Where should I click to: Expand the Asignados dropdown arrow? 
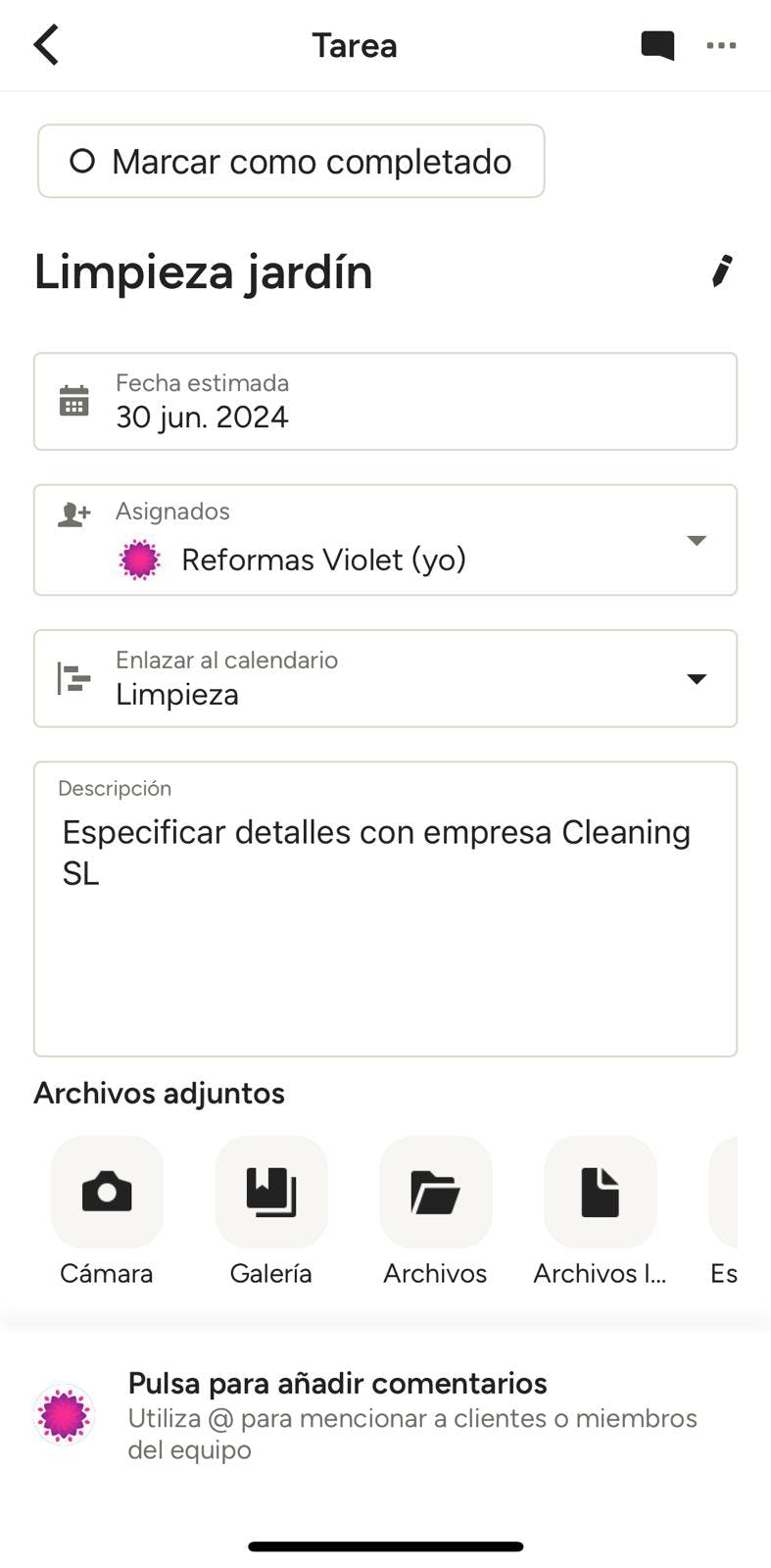pyautogui.click(x=697, y=540)
